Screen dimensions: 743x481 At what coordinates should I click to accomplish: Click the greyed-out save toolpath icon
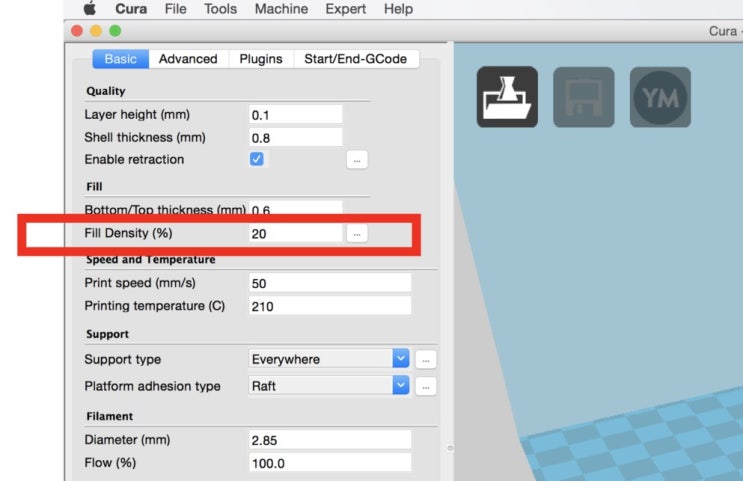point(584,97)
